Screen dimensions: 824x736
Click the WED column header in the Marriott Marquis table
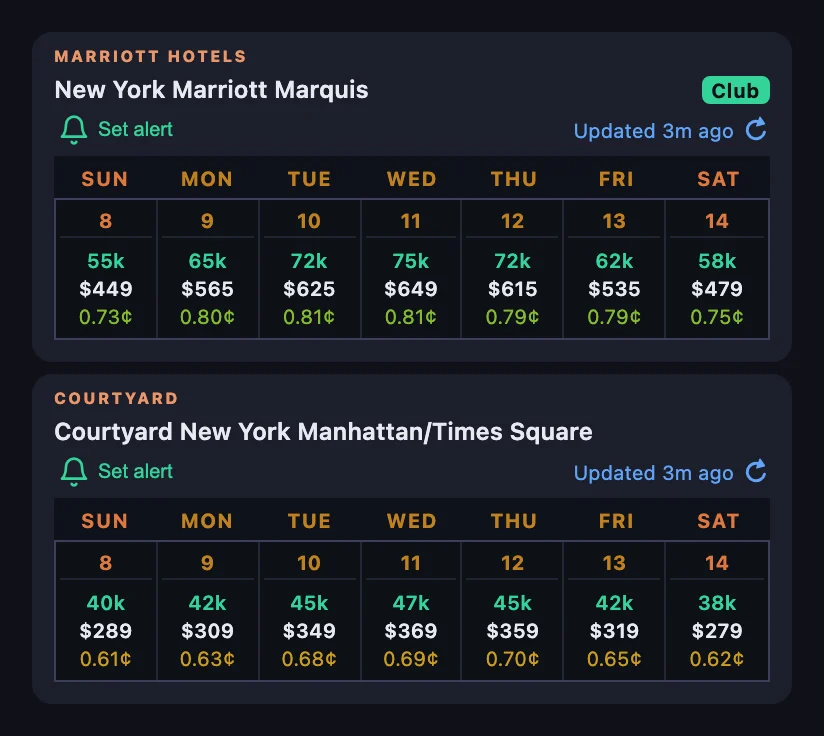coord(411,179)
